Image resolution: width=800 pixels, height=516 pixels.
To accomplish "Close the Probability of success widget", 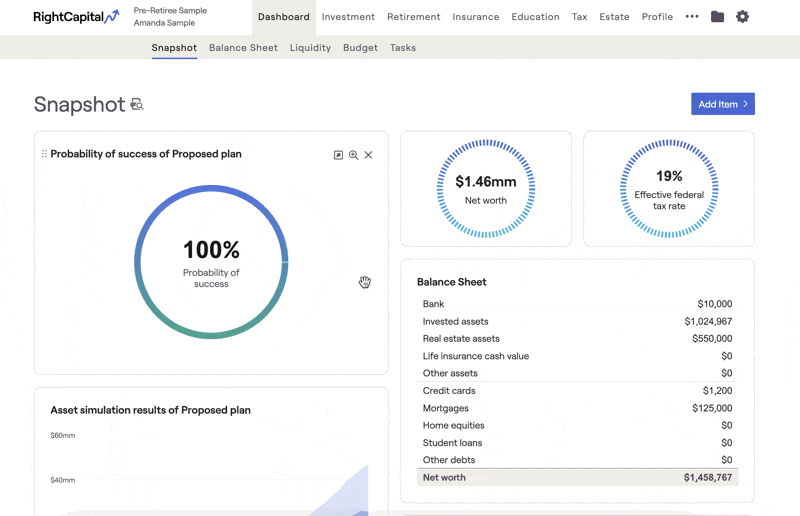I will coord(368,155).
